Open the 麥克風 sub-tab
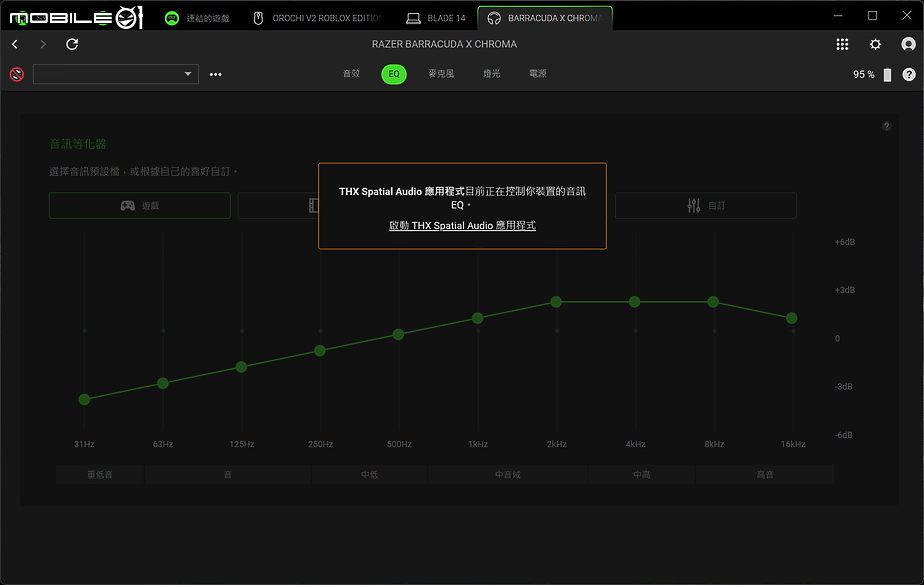 coord(441,74)
